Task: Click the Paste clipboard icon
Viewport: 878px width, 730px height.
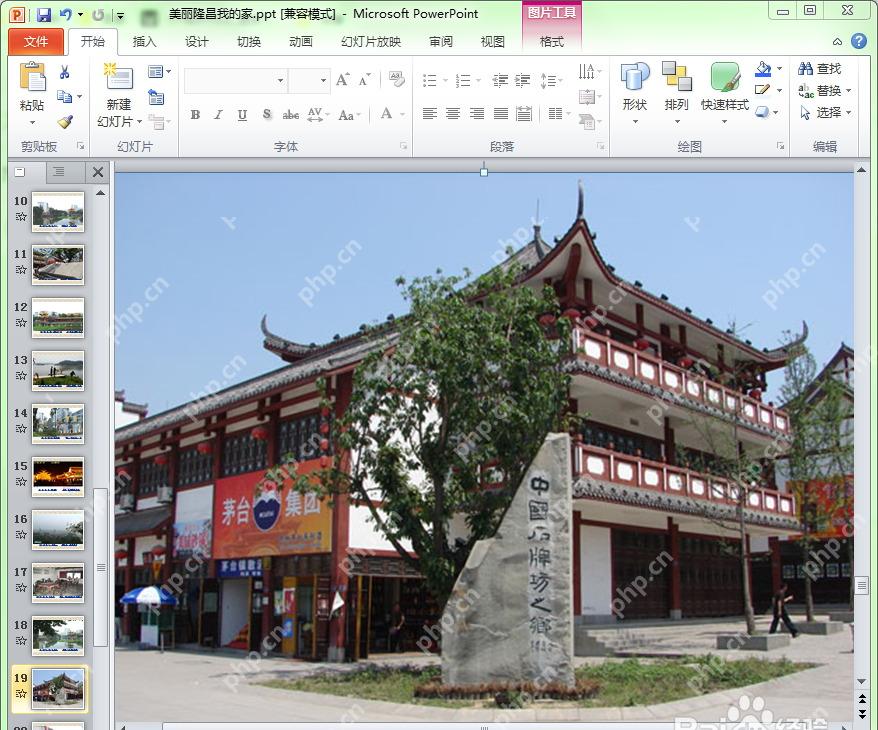Action: [32, 77]
